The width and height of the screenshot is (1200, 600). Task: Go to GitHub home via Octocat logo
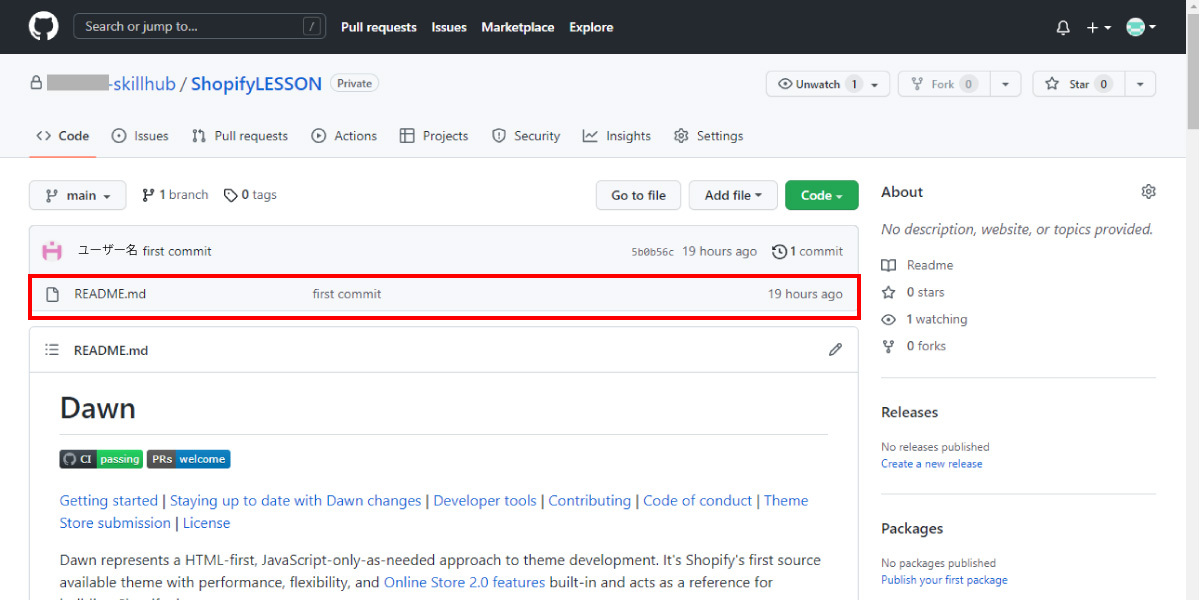[43, 27]
